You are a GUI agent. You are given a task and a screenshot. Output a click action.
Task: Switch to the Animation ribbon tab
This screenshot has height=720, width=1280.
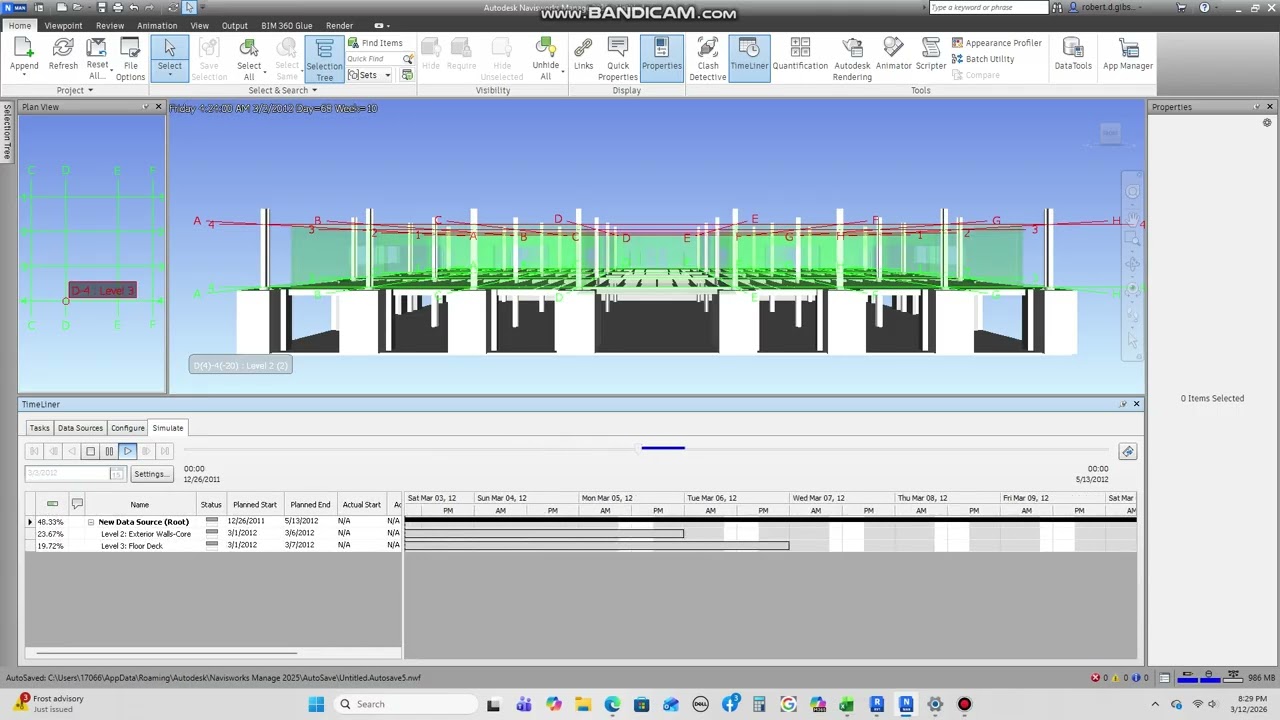pos(157,25)
